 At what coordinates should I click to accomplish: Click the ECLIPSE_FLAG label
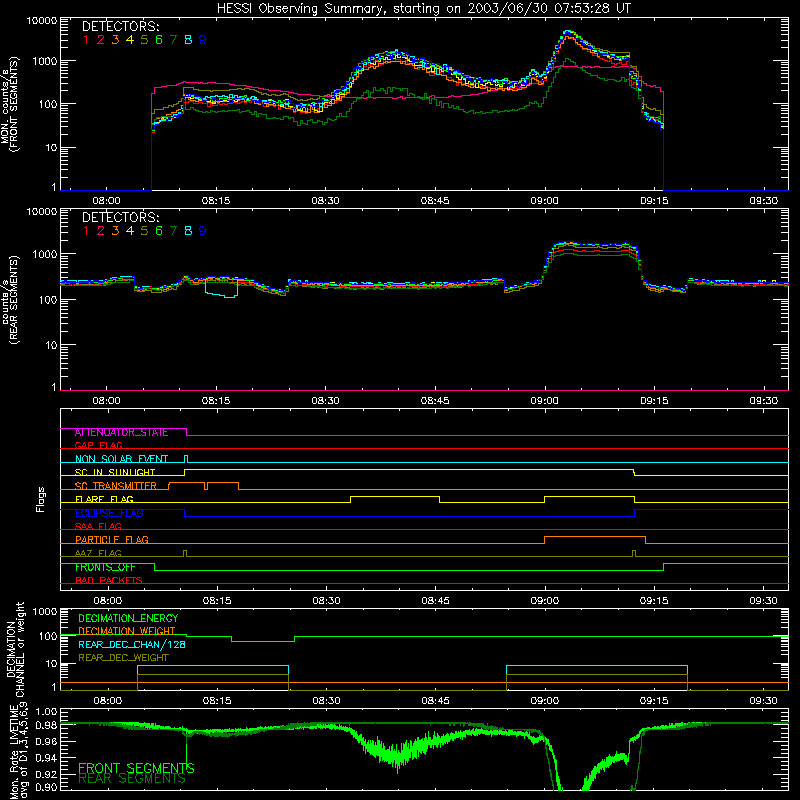pos(109,513)
